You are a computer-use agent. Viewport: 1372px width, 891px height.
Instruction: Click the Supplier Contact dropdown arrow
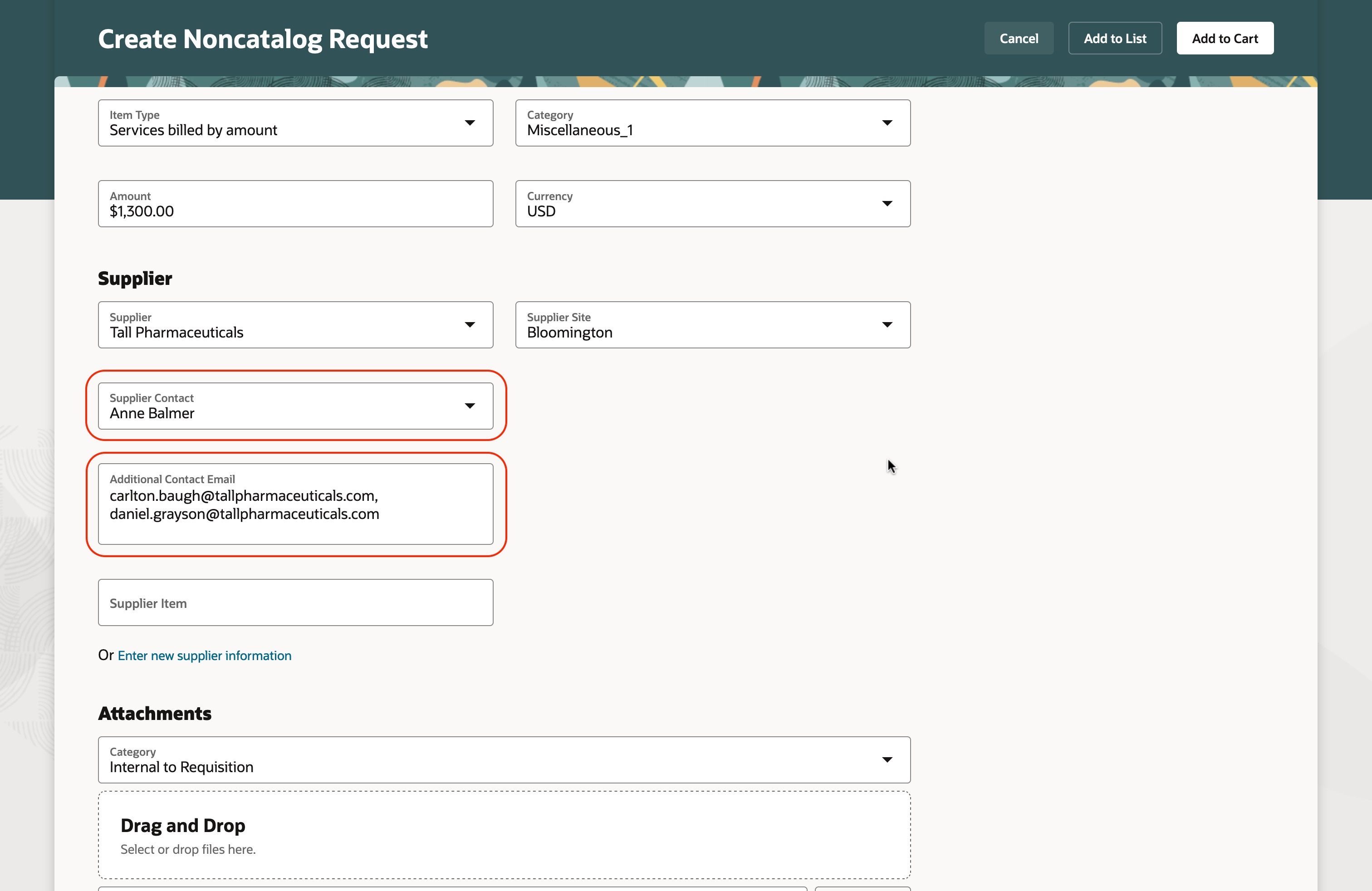pos(470,406)
